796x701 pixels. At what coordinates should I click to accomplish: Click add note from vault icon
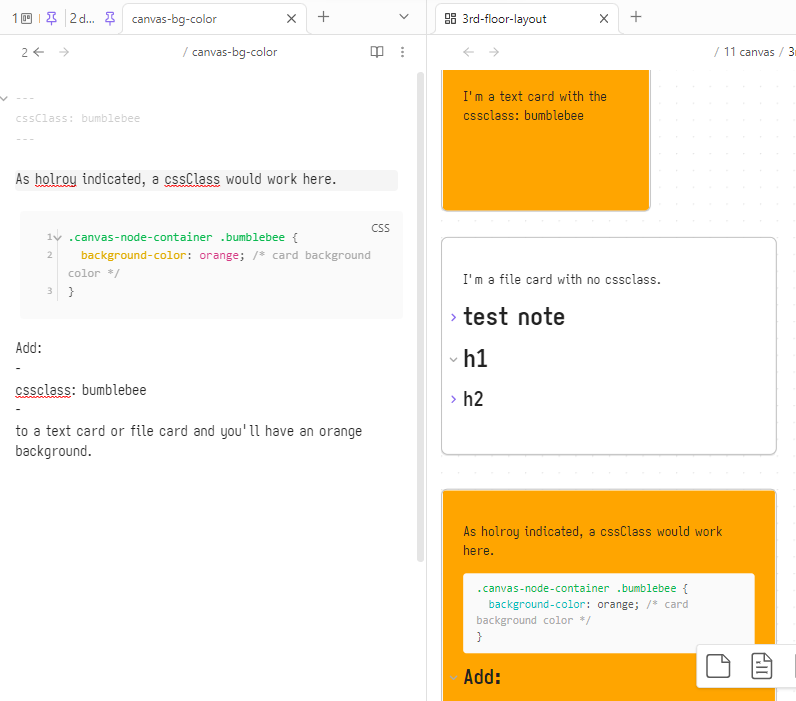click(x=762, y=666)
